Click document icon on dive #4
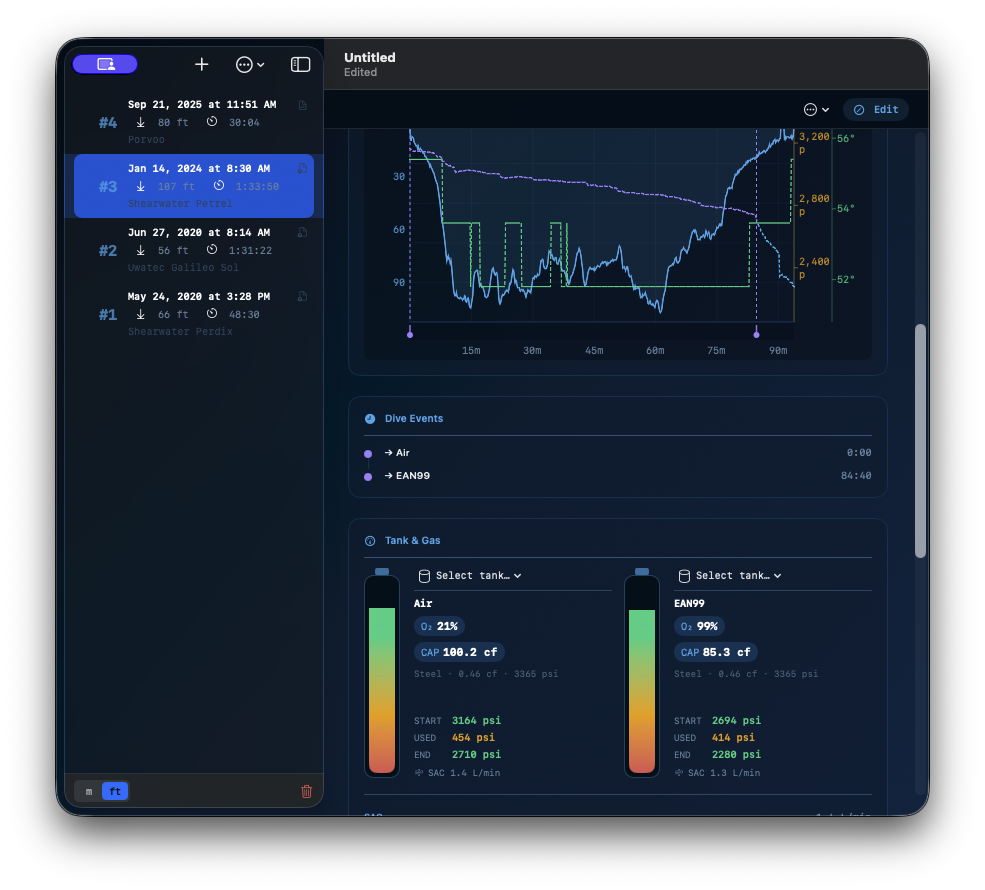This screenshot has height=890, width=985. pyautogui.click(x=302, y=105)
